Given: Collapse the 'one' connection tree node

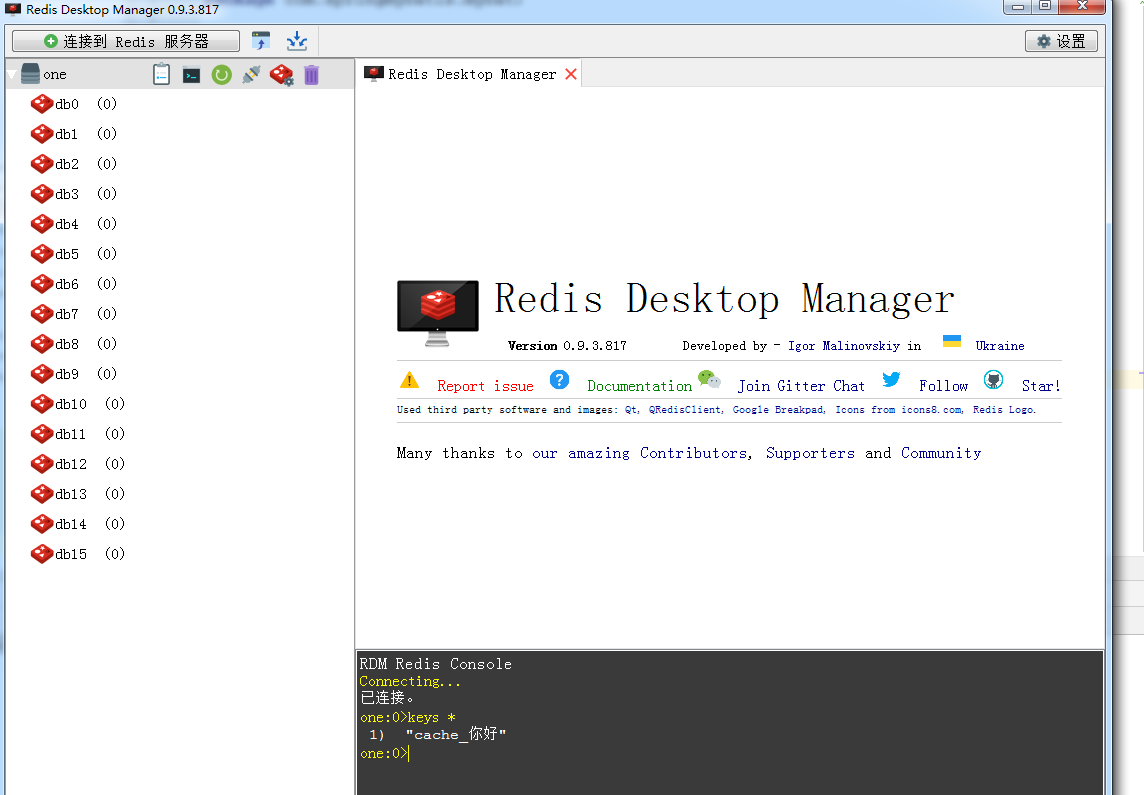Looking at the screenshot, I should pos(12,74).
